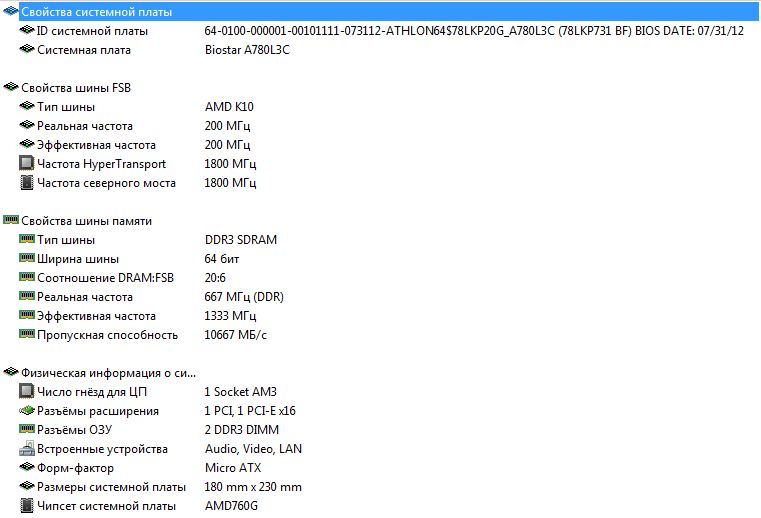Select the Audio, Video, LAN value

click(x=253, y=449)
